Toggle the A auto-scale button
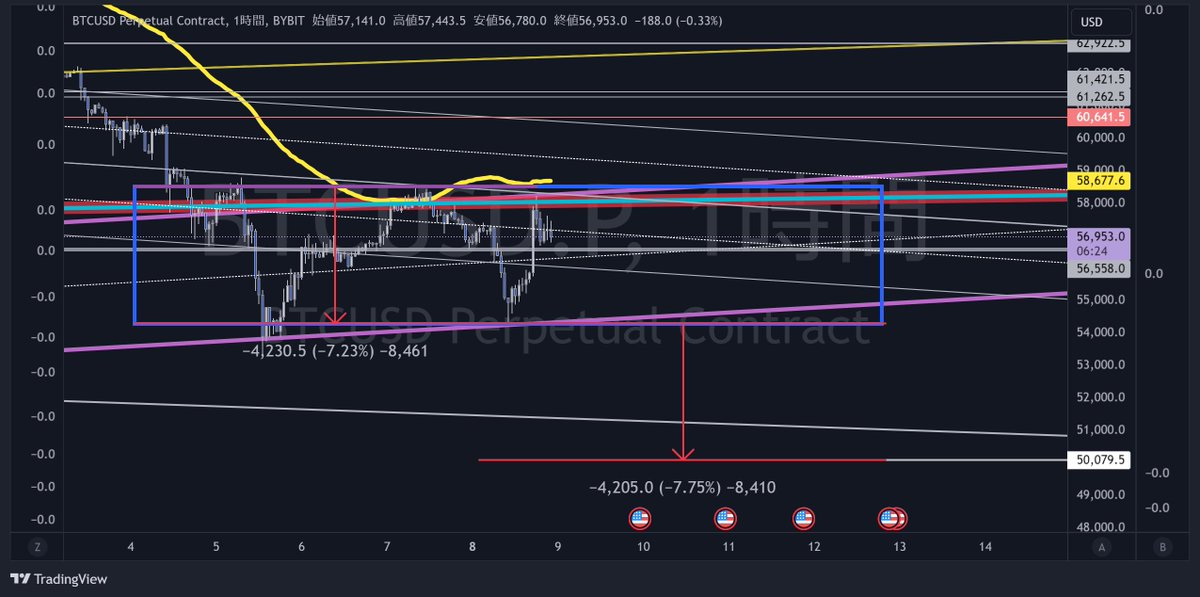 pos(1101,547)
